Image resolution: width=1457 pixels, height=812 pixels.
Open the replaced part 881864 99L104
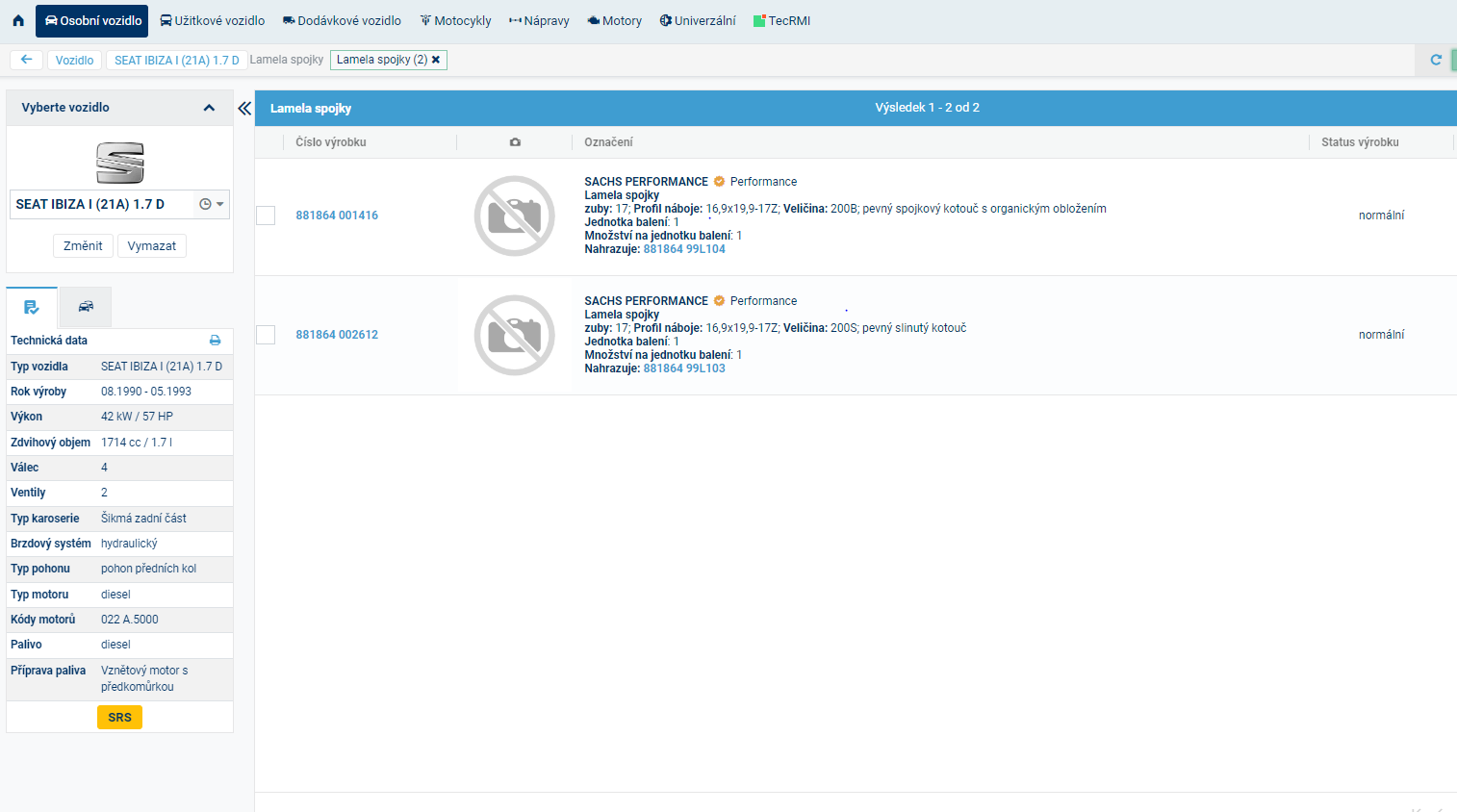(x=684, y=249)
